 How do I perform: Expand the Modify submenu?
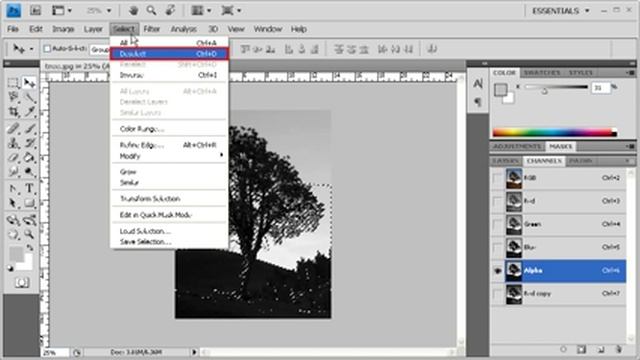pos(169,156)
